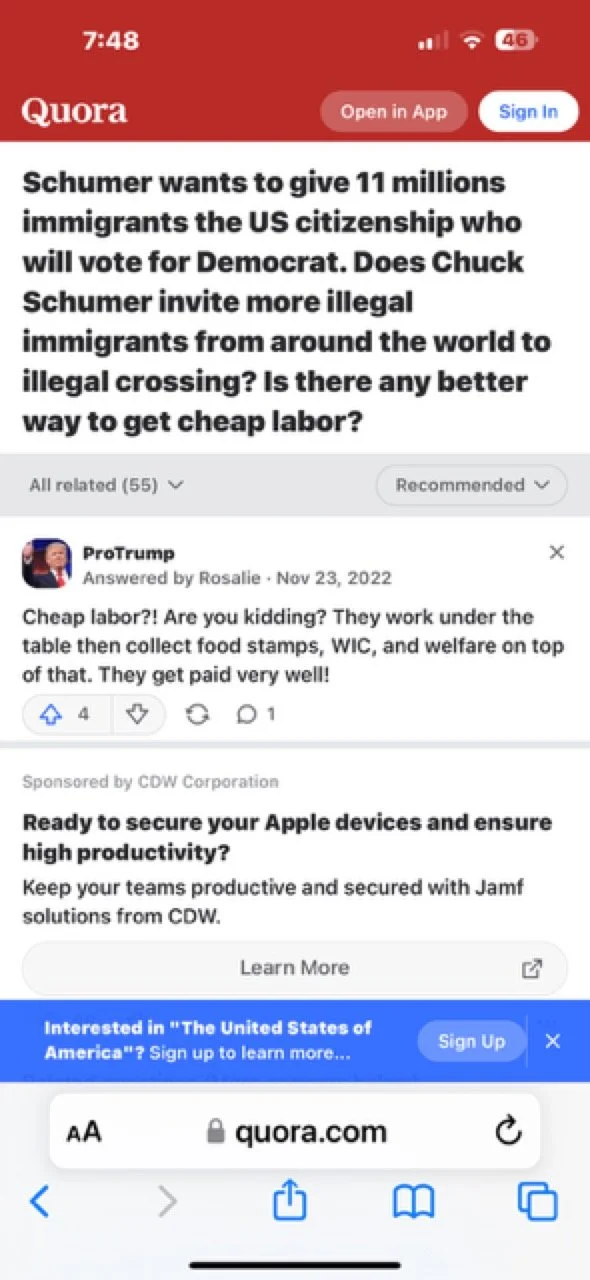Open the Recommended sort dropdown
The image size is (590, 1280).
click(472, 485)
